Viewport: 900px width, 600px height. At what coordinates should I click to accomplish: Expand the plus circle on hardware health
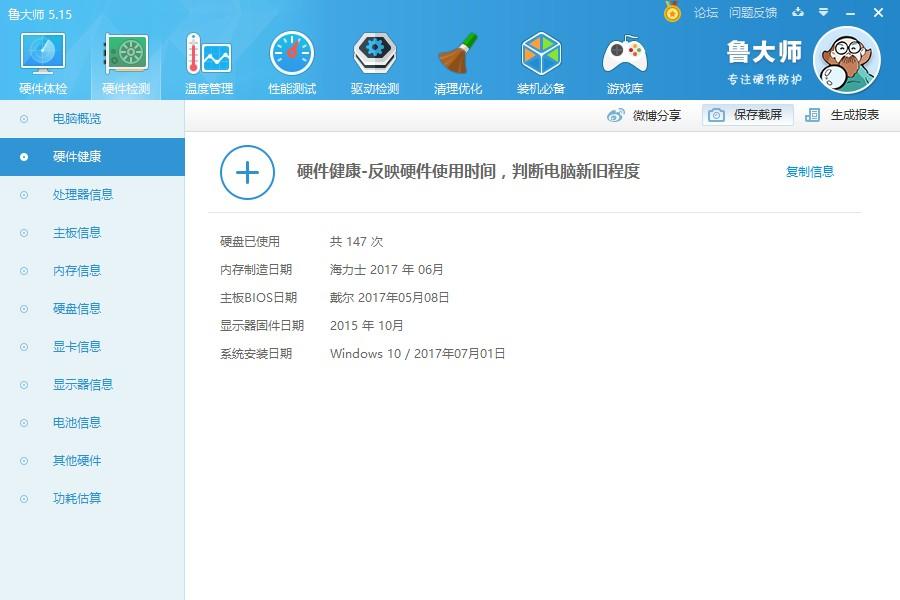(246, 172)
